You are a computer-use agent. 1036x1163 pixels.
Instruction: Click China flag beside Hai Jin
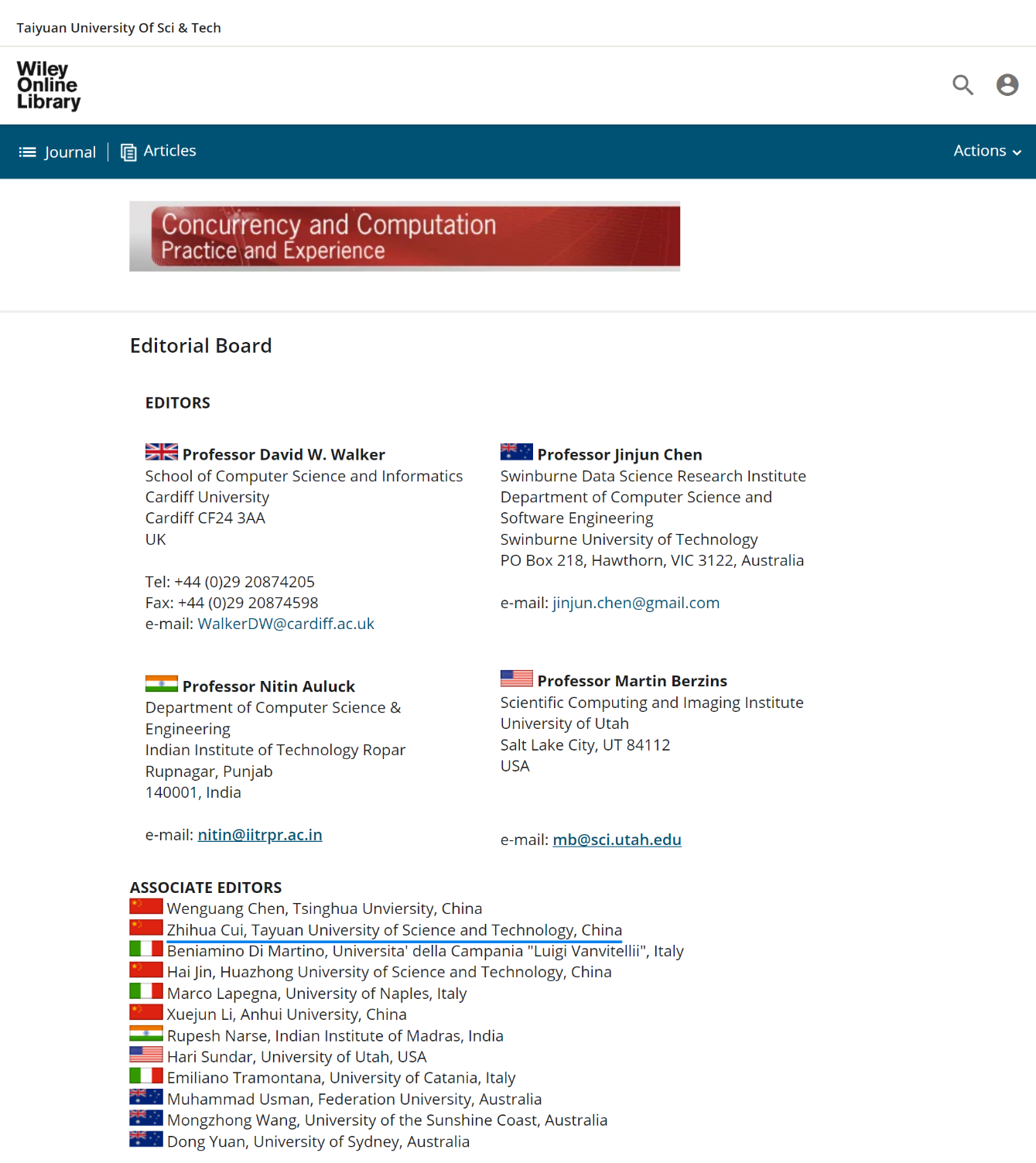click(x=146, y=970)
